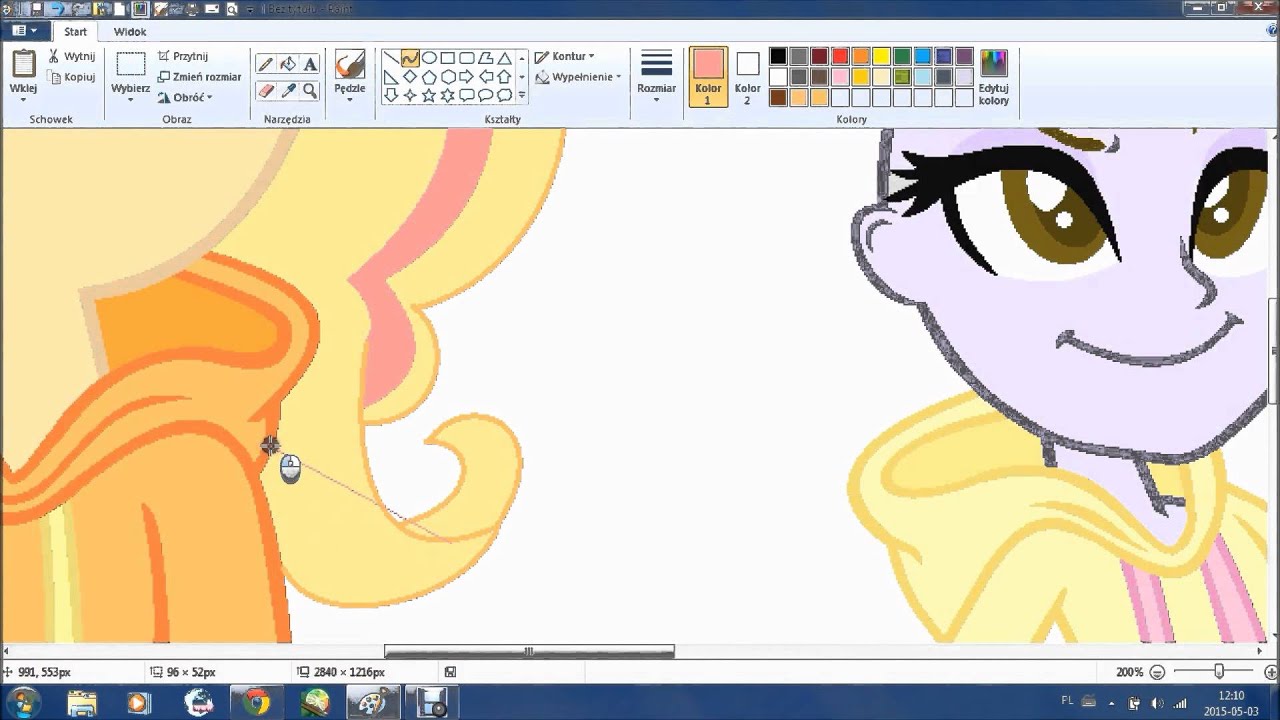This screenshot has height=720, width=1280.
Task: Pick the pink color swatch
Action: click(840, 77)
